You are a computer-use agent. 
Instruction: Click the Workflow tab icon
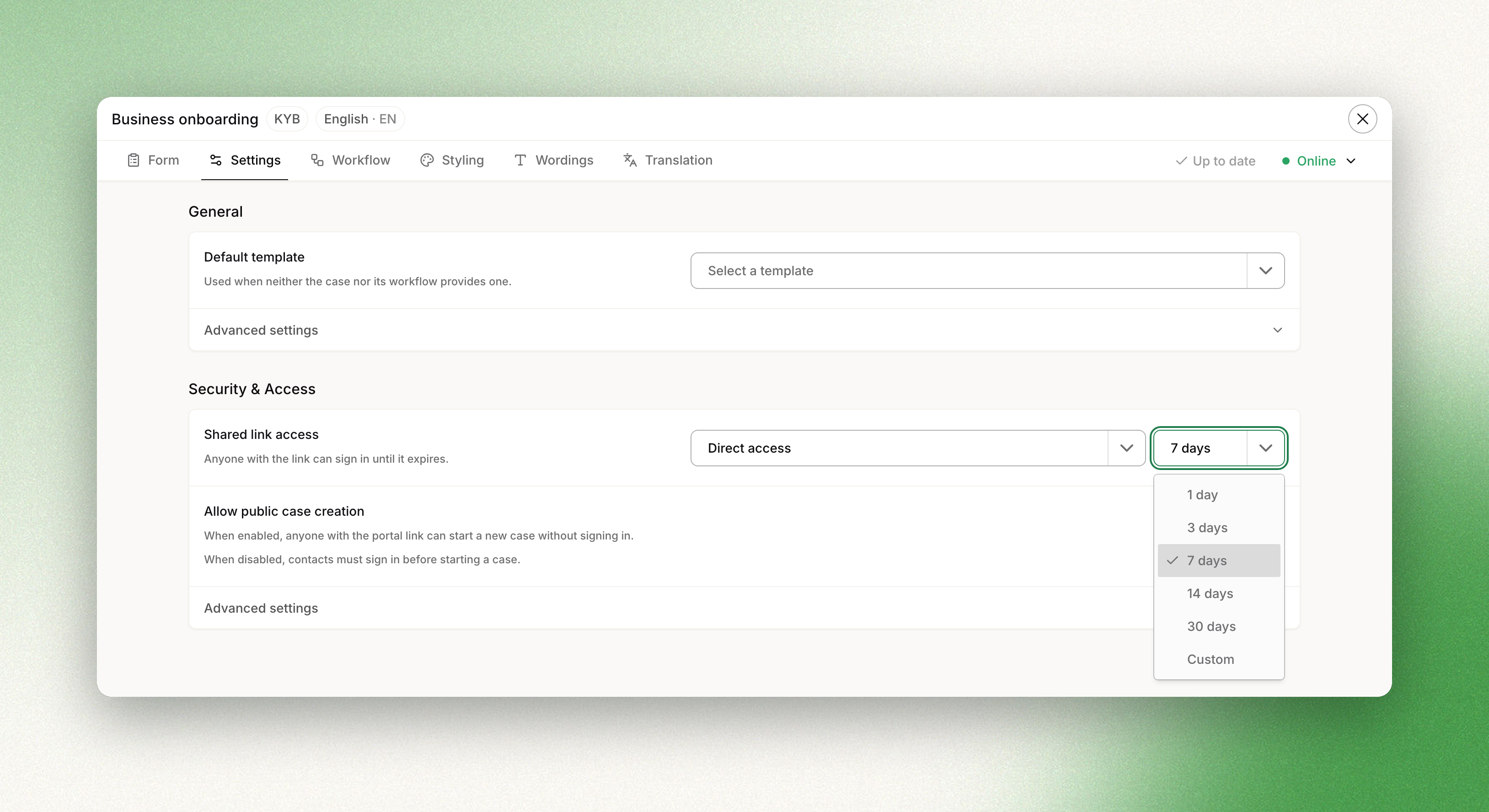click(x=317, y=160)
